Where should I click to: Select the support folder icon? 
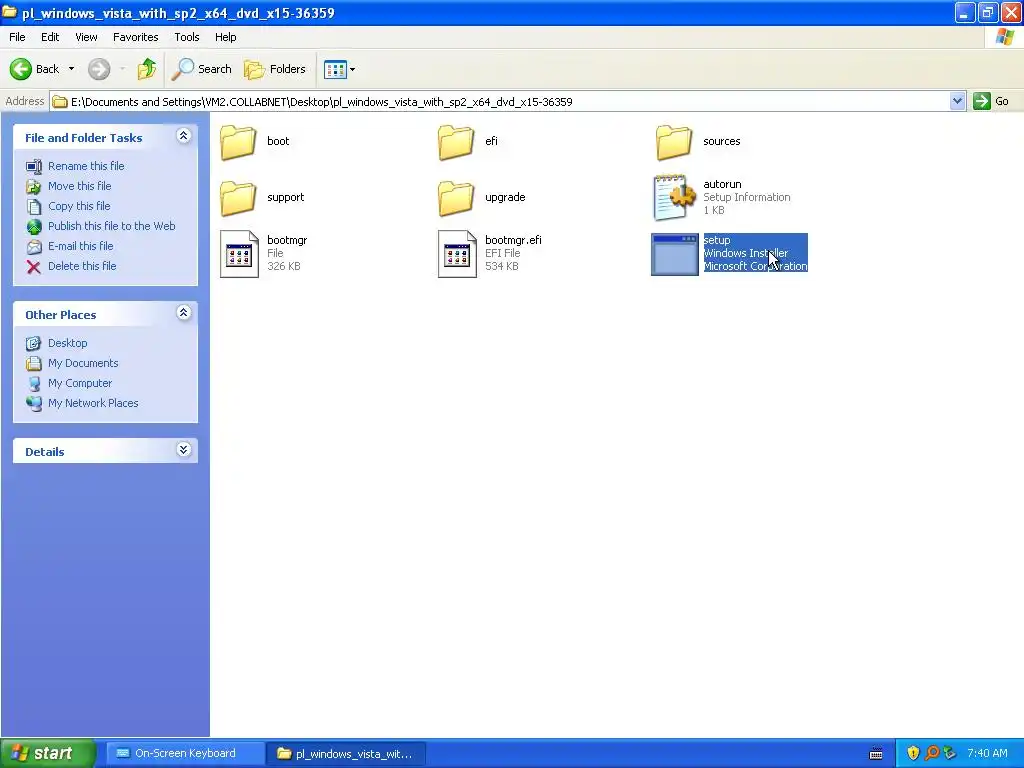[238, 198]
